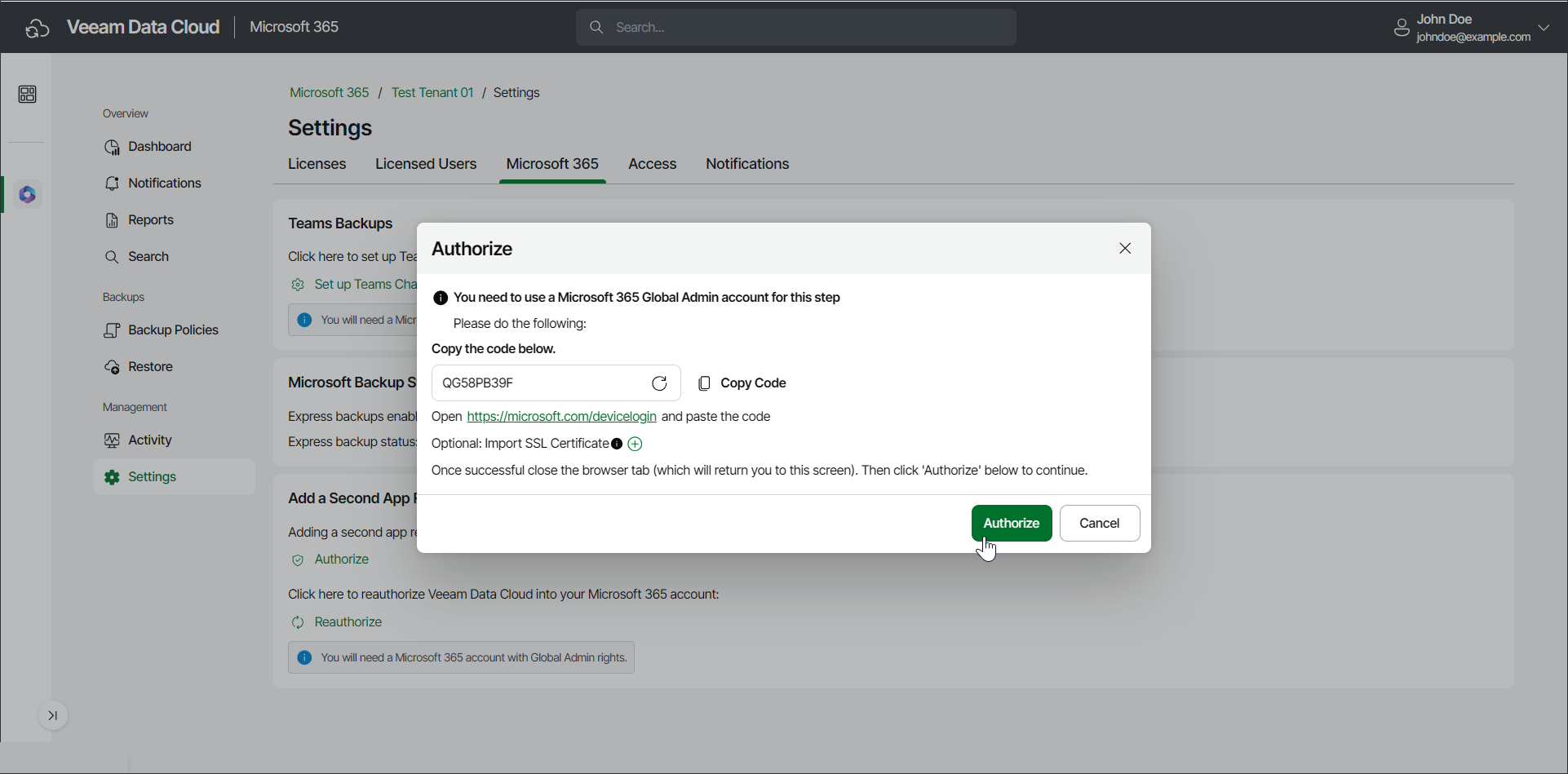The image size is (1568, 774).
Task: Click the user avatar icon in header
Action: (1402, 28)
